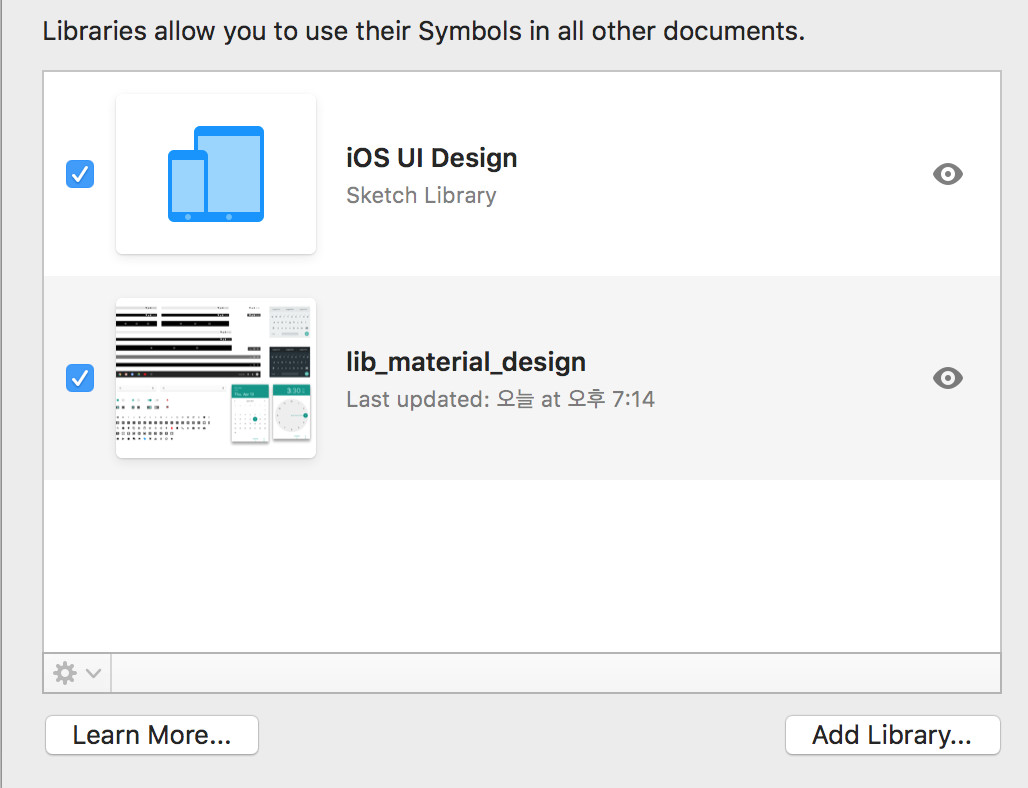Screen dimensions: 1028x788
Task: Click the "Sketch Library" subtitle text
Action: click(x=421, y=195)
